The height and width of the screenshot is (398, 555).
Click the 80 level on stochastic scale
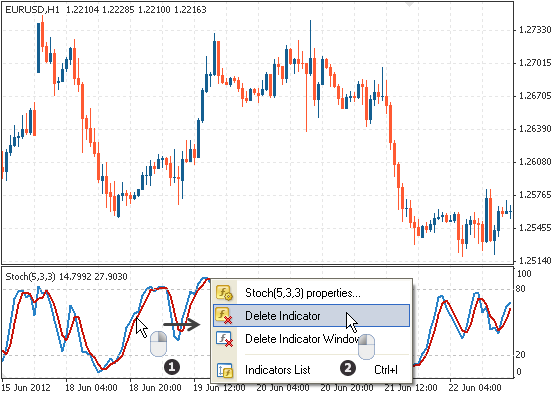pos(520,289)
